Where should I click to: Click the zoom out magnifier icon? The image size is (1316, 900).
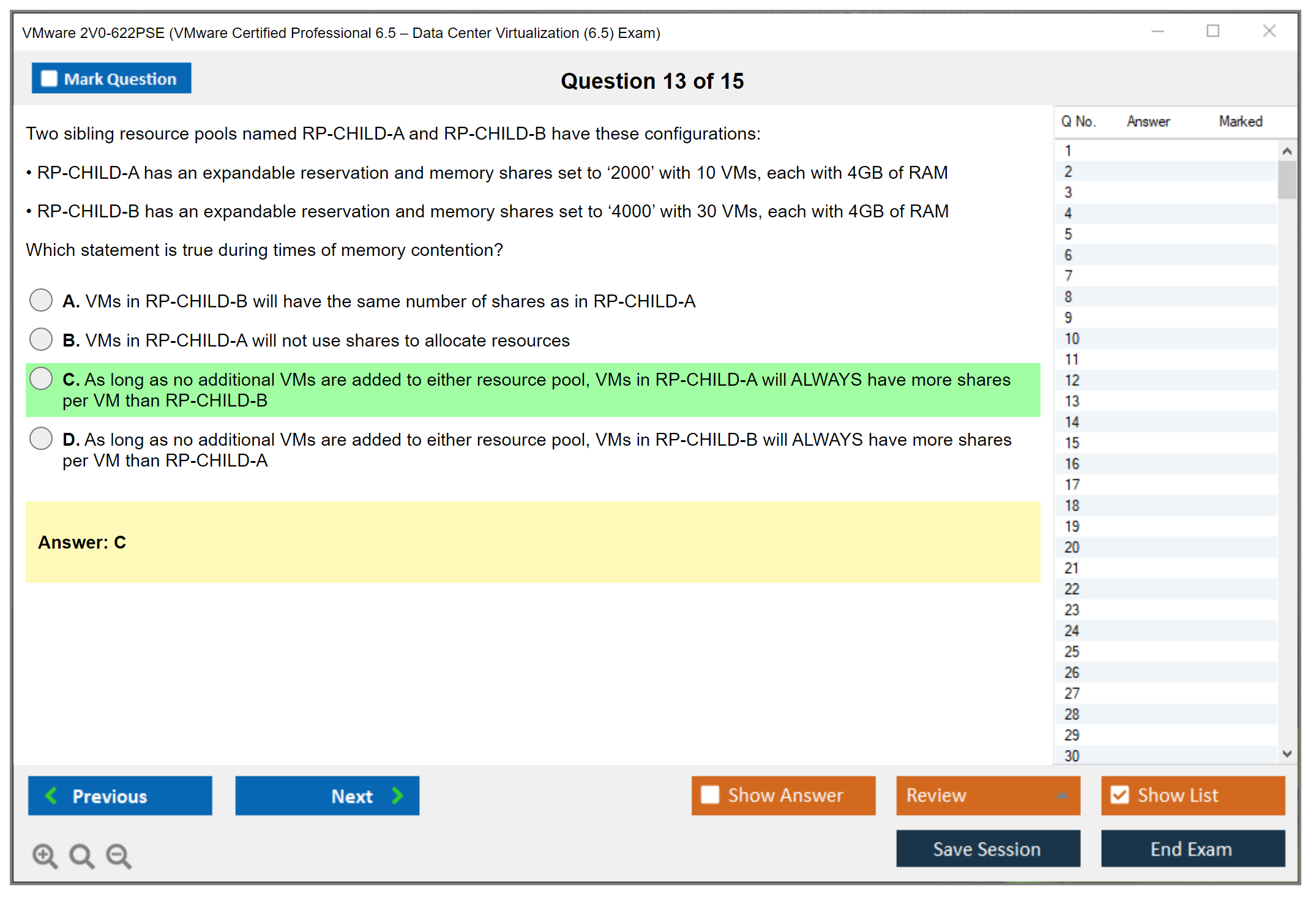point(118,855)
